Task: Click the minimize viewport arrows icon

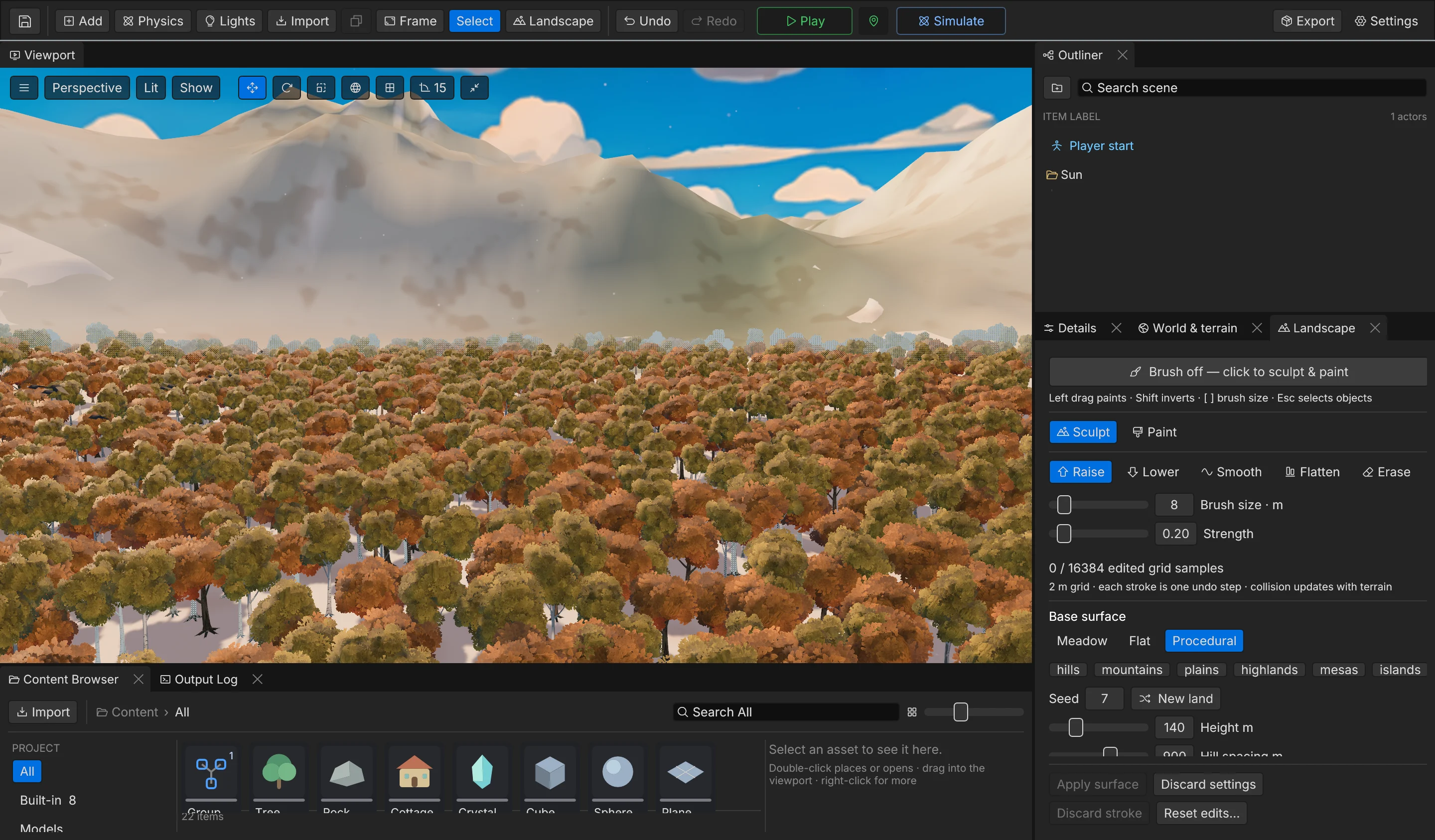Action: tap(474, 88)
